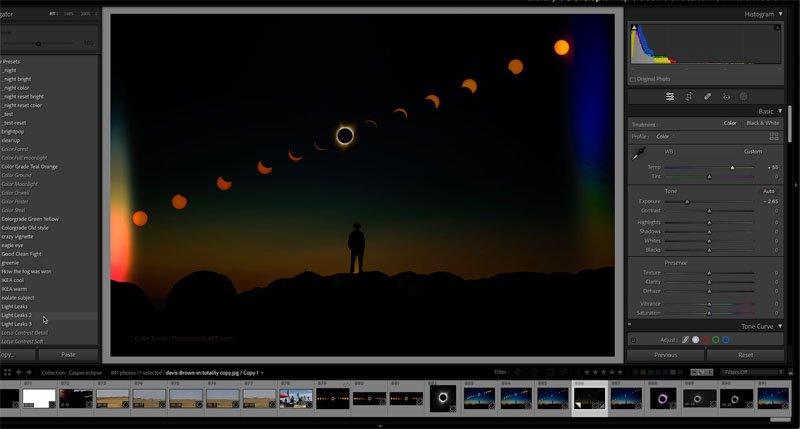Open the Profile Browser grid icon
The width and height of the screenshot is (800, 429).
(774, 136)
